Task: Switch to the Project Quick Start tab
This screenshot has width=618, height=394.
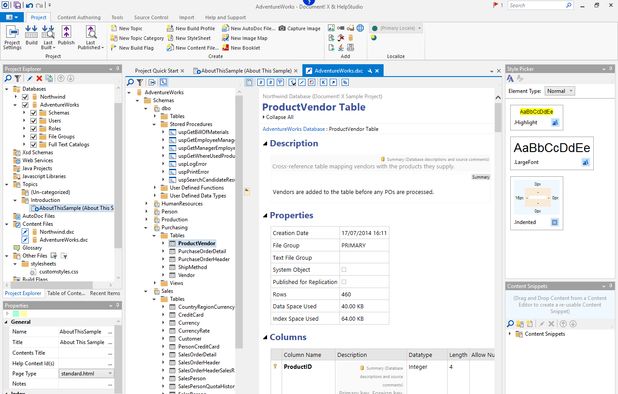Action: [x=156, y=71]
